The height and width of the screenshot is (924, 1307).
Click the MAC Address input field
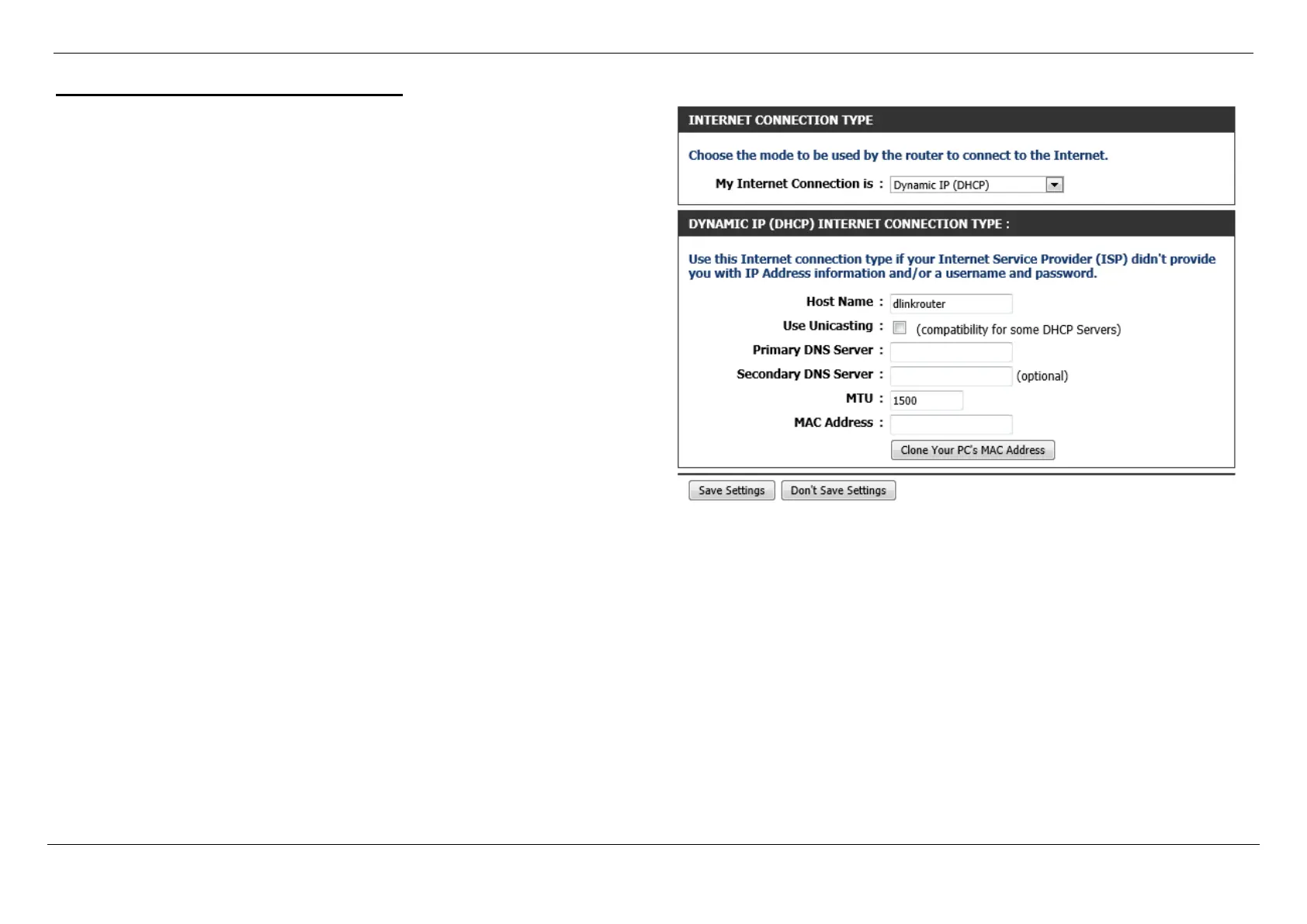point(951,424)
